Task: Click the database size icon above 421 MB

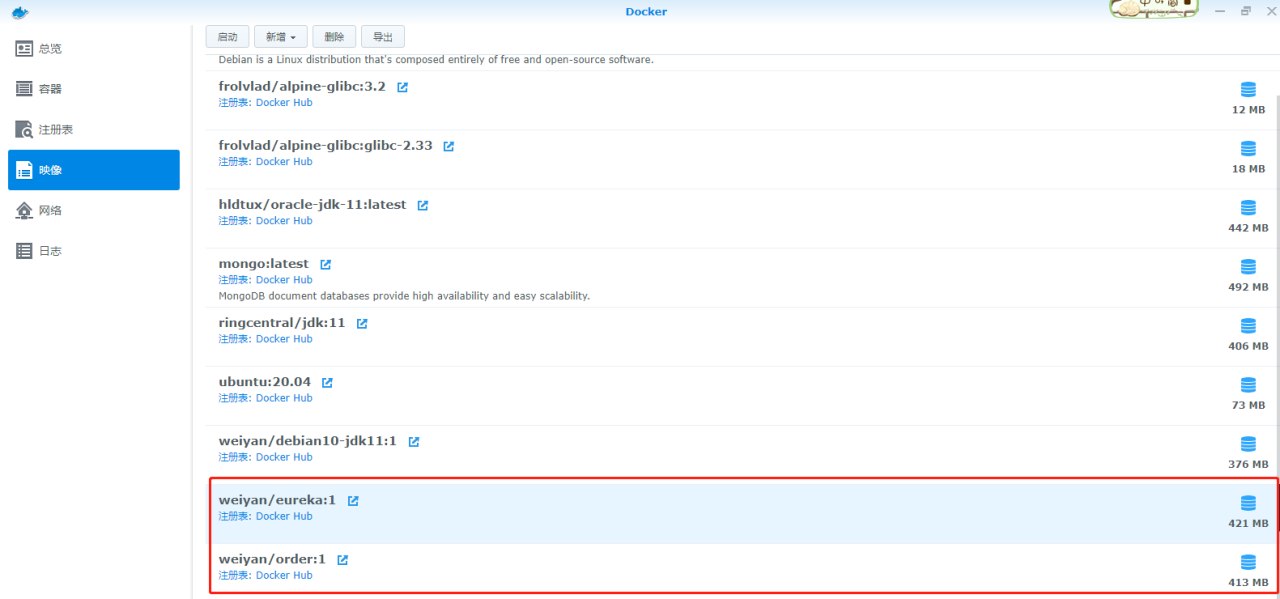Action: (1248, 503)
